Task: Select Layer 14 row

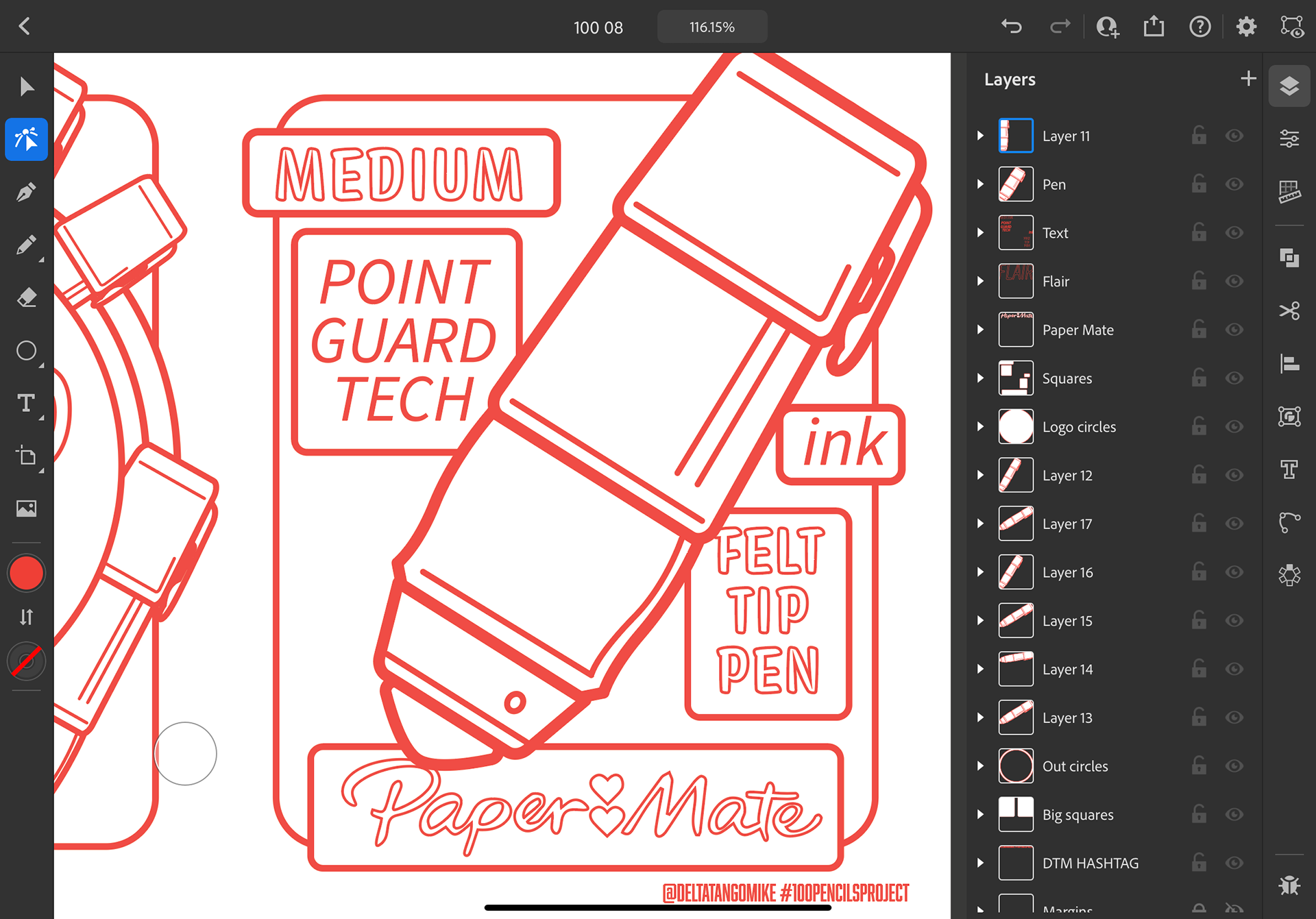Action: tap(1114, 670)
